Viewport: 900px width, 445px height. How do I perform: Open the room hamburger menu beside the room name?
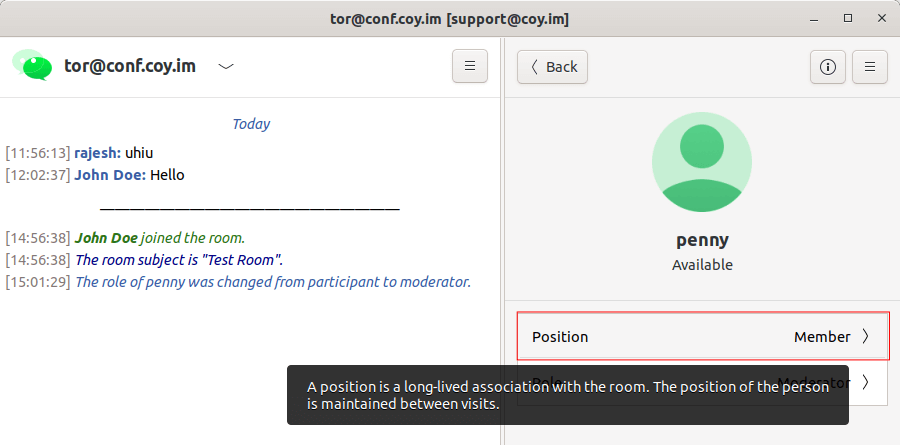(x=470, y=67)
